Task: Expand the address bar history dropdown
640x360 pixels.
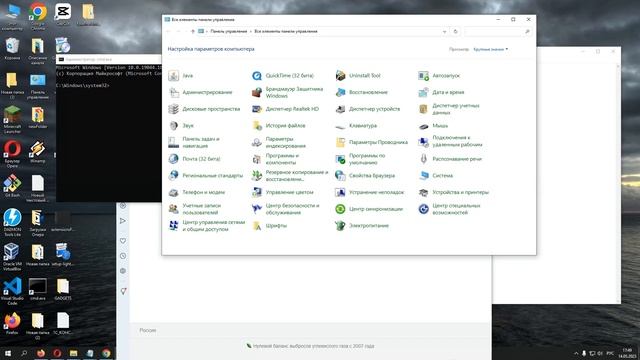Action: click(444, 31)
